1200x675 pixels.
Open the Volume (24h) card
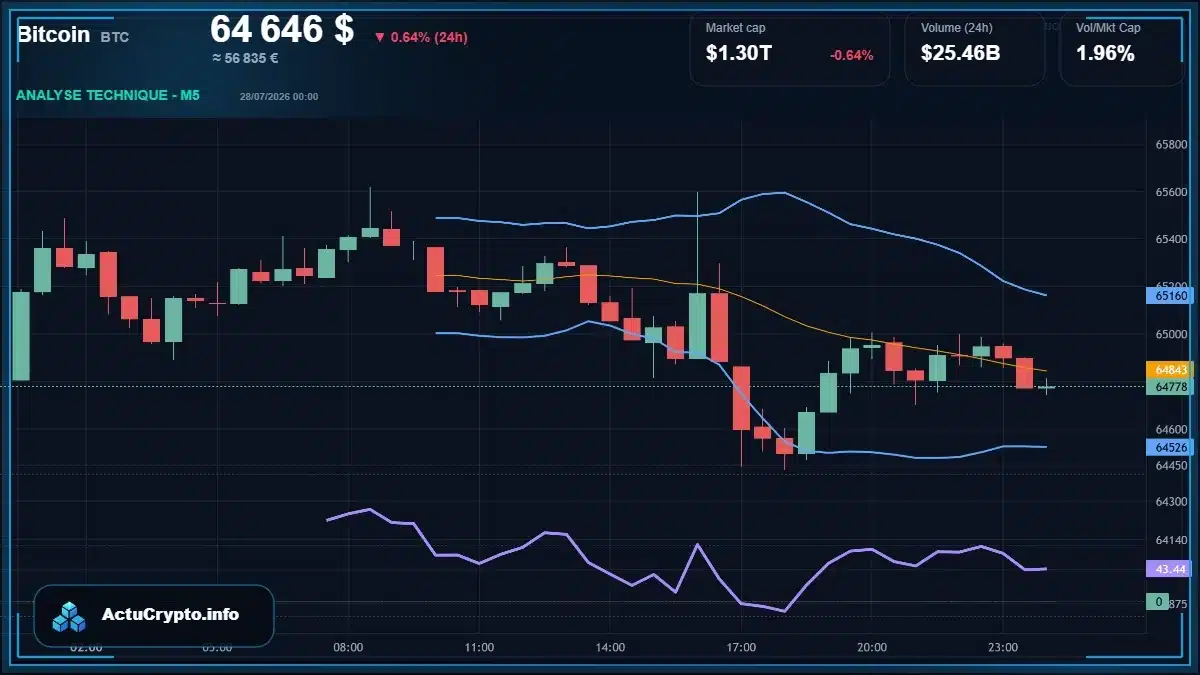[x=975, y=50]
